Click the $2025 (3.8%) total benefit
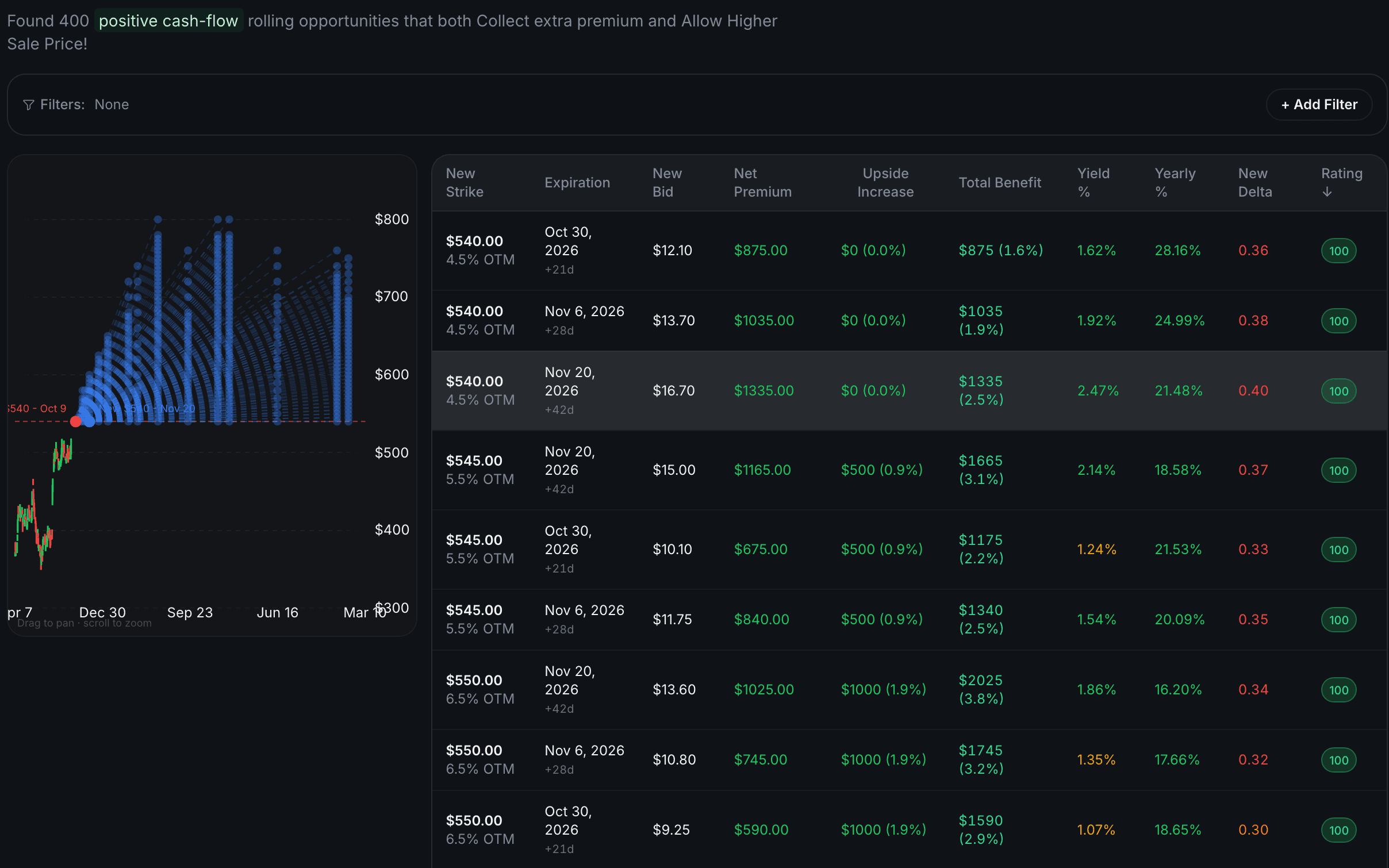This screenshot has height=868, width=1389. tap(980, 689)
